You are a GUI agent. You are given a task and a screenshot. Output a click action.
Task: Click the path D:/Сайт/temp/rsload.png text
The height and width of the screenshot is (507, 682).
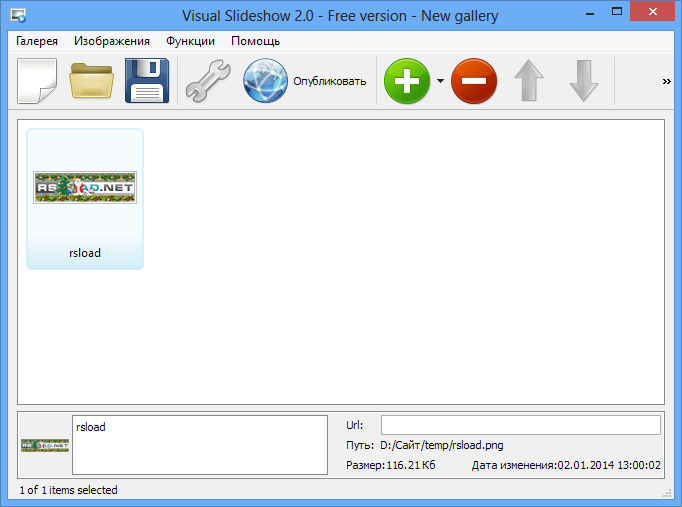point(441,445)
